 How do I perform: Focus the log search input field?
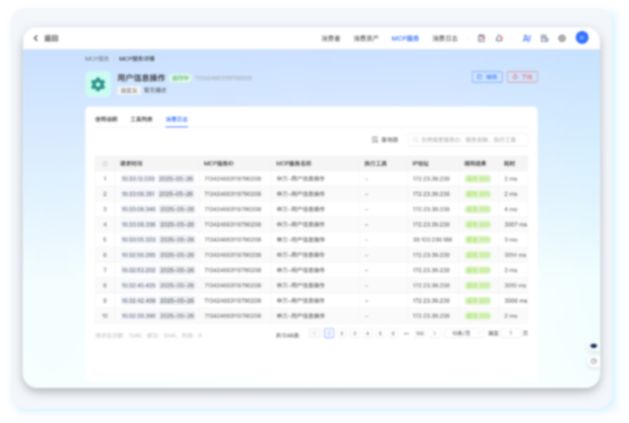coord(468,140)
